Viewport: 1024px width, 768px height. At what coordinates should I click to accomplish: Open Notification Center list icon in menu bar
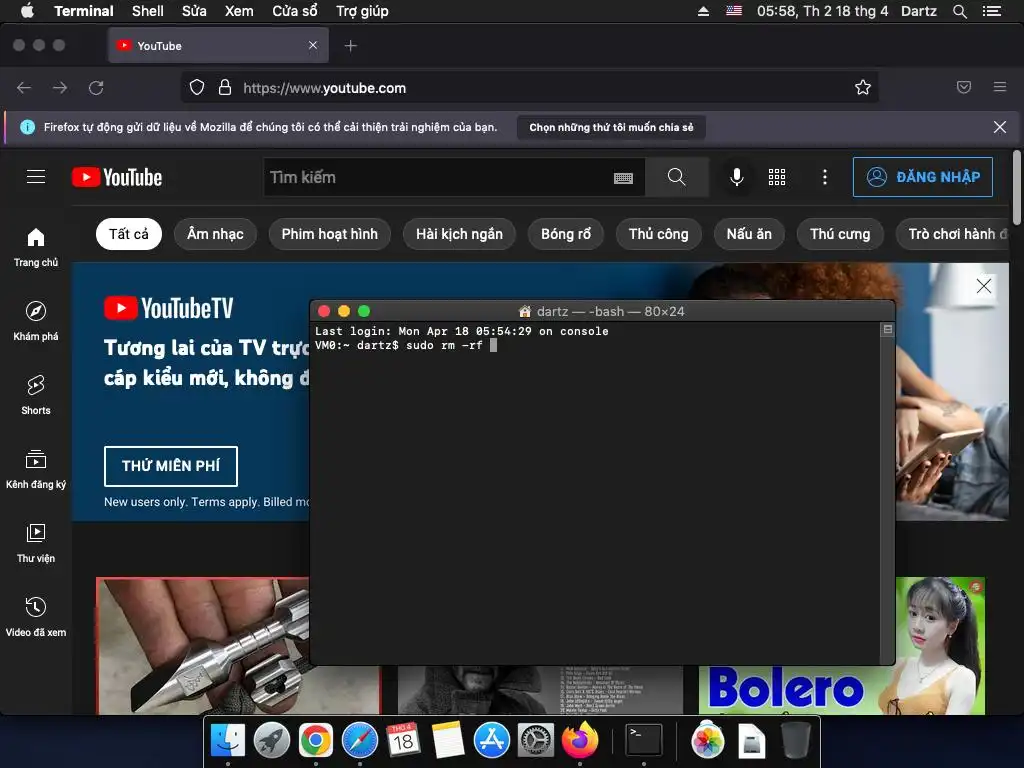click(991, 11)
